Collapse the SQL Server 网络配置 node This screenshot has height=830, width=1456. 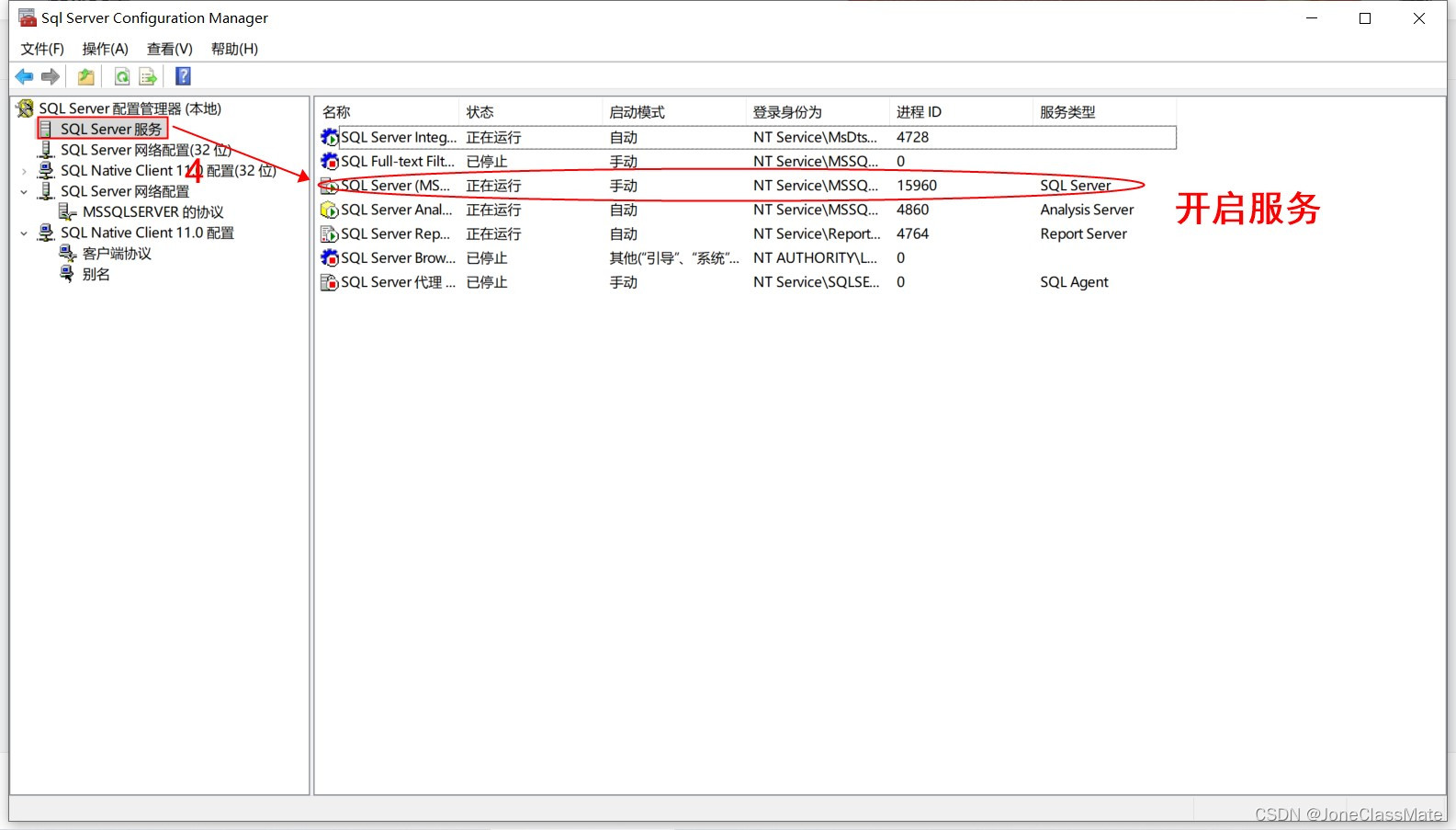coord(24,192)
